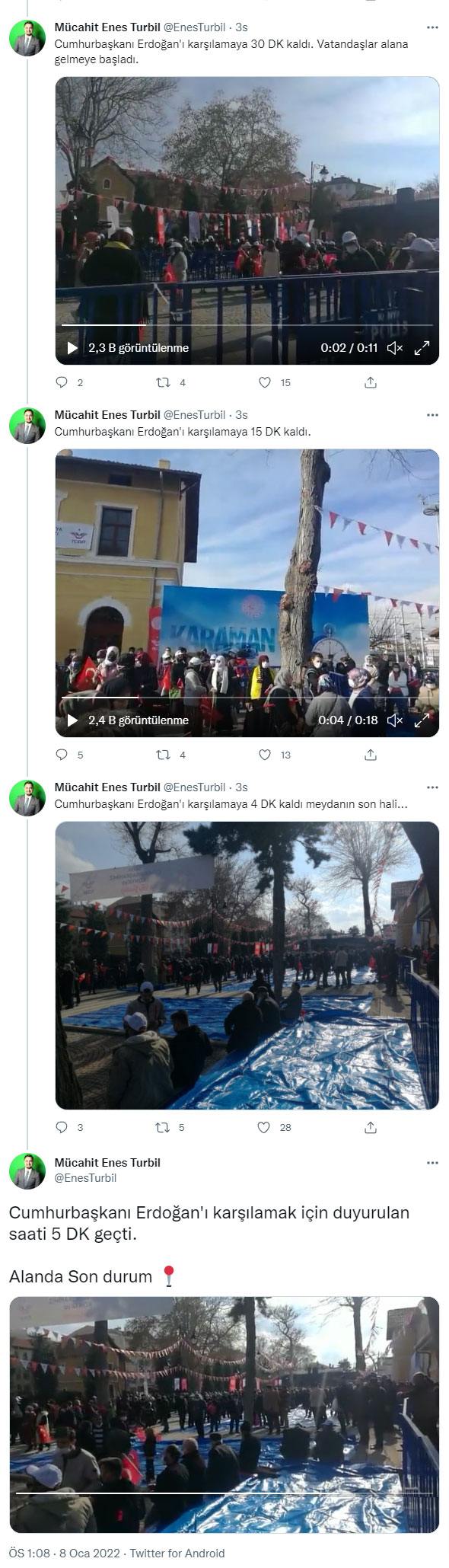Play the Karaman video with 2,4 B views

(72, 720)
